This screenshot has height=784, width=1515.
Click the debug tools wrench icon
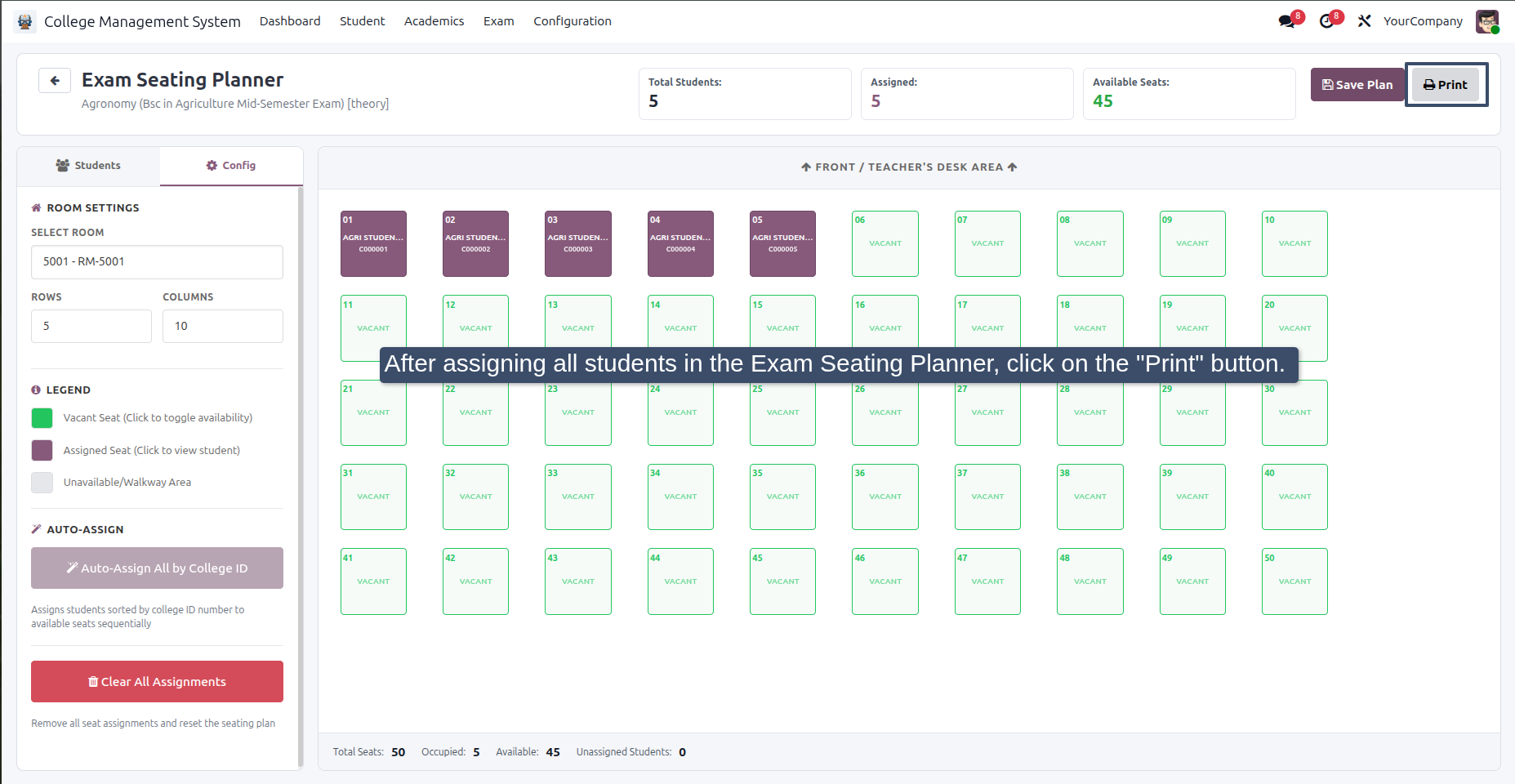[1364, 21]
